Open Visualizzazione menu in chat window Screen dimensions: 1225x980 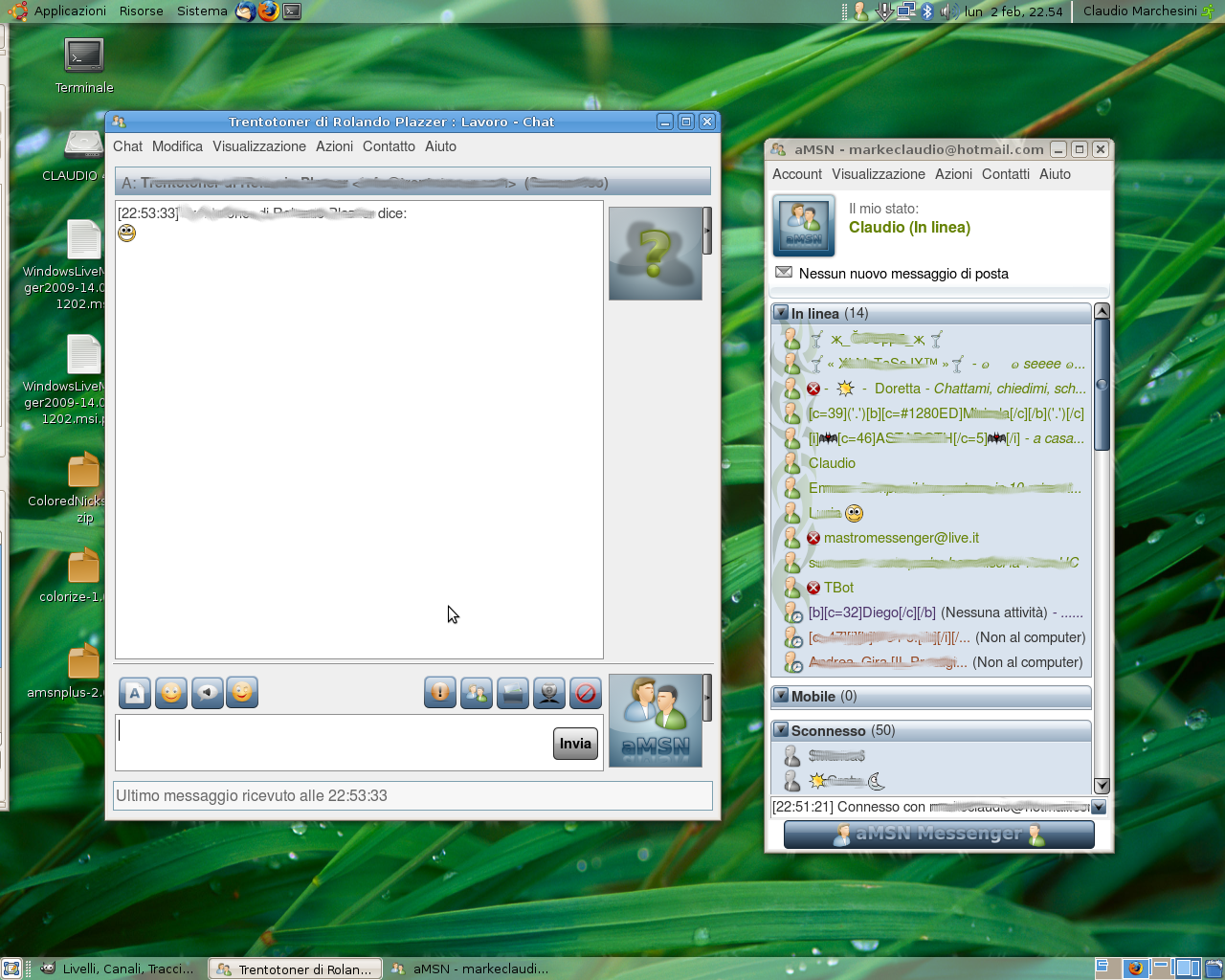click(259, 146)
